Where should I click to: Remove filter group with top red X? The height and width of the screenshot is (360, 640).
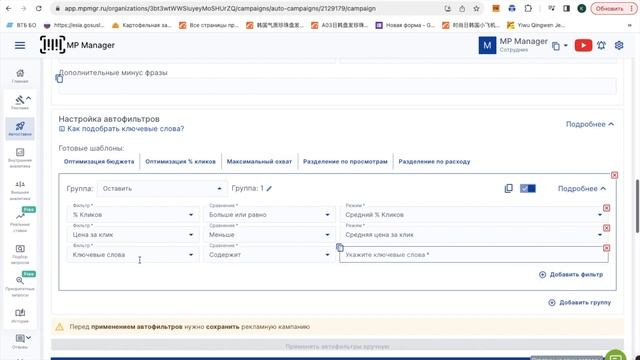coord(614,175)
